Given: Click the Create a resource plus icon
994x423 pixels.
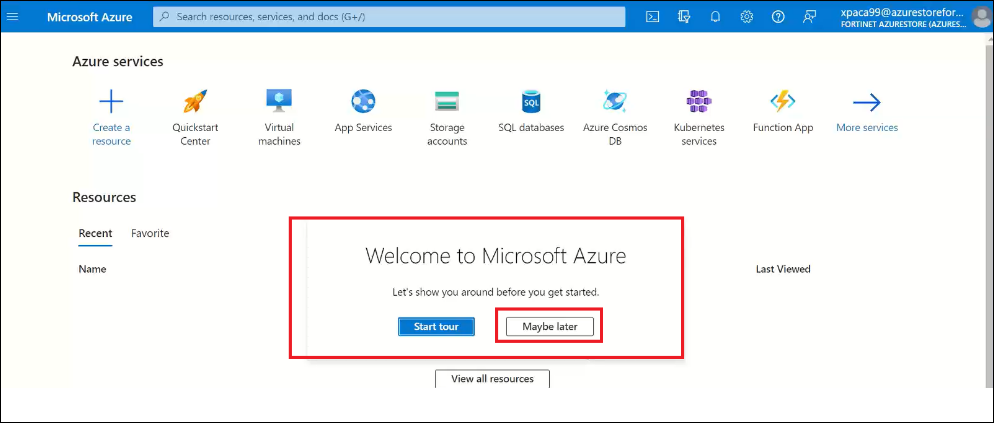Looking at the screenshot, I should (x=111, y=101).
